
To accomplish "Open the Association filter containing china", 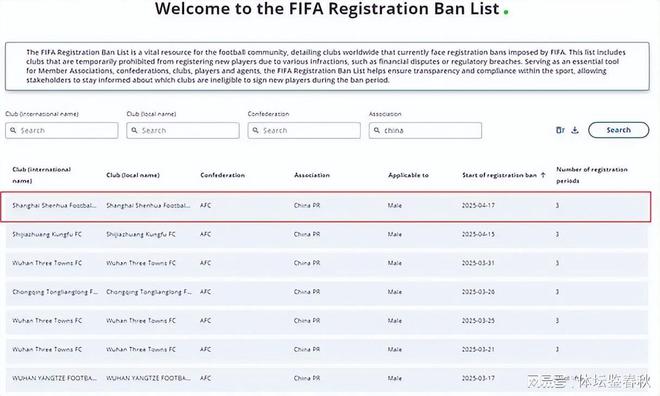I will point(426,130).
